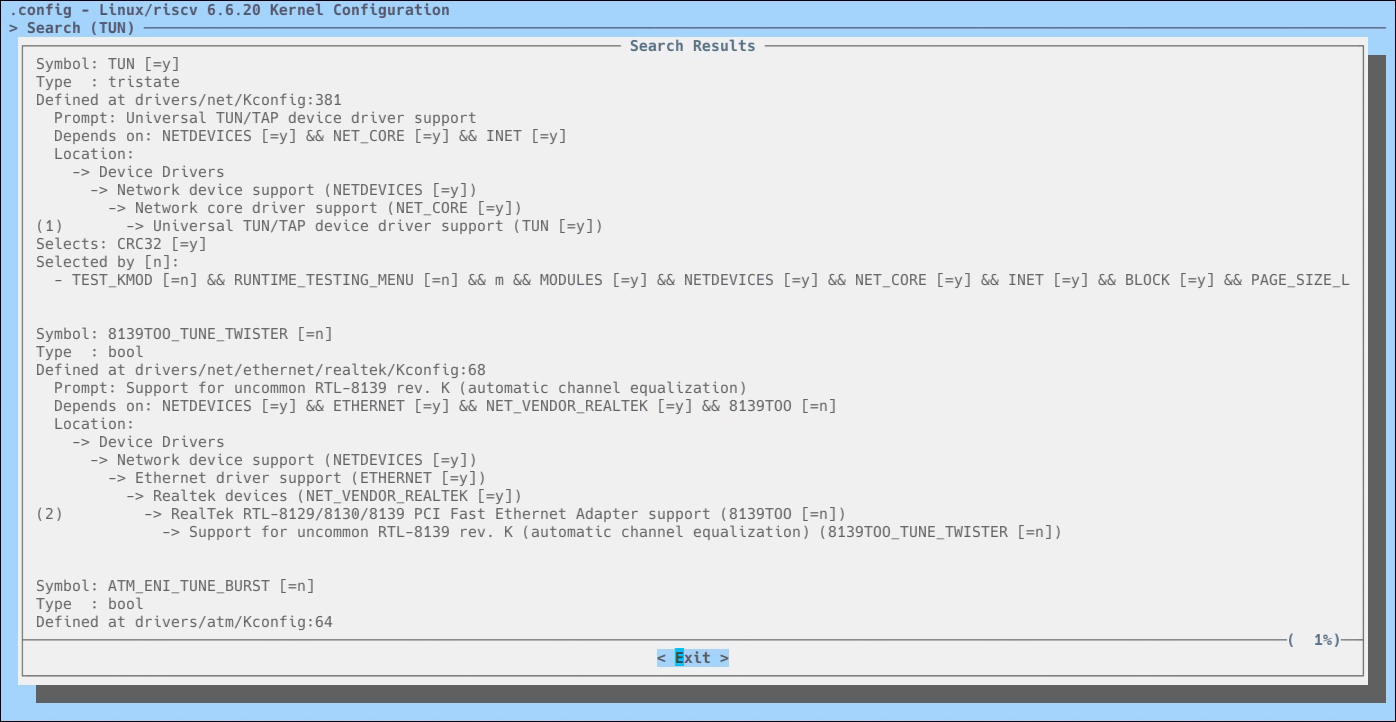
Task: Select the Symbol: 8139TOO_TUNE_TWISTER [=n] line
Action: tap(184, 334)
